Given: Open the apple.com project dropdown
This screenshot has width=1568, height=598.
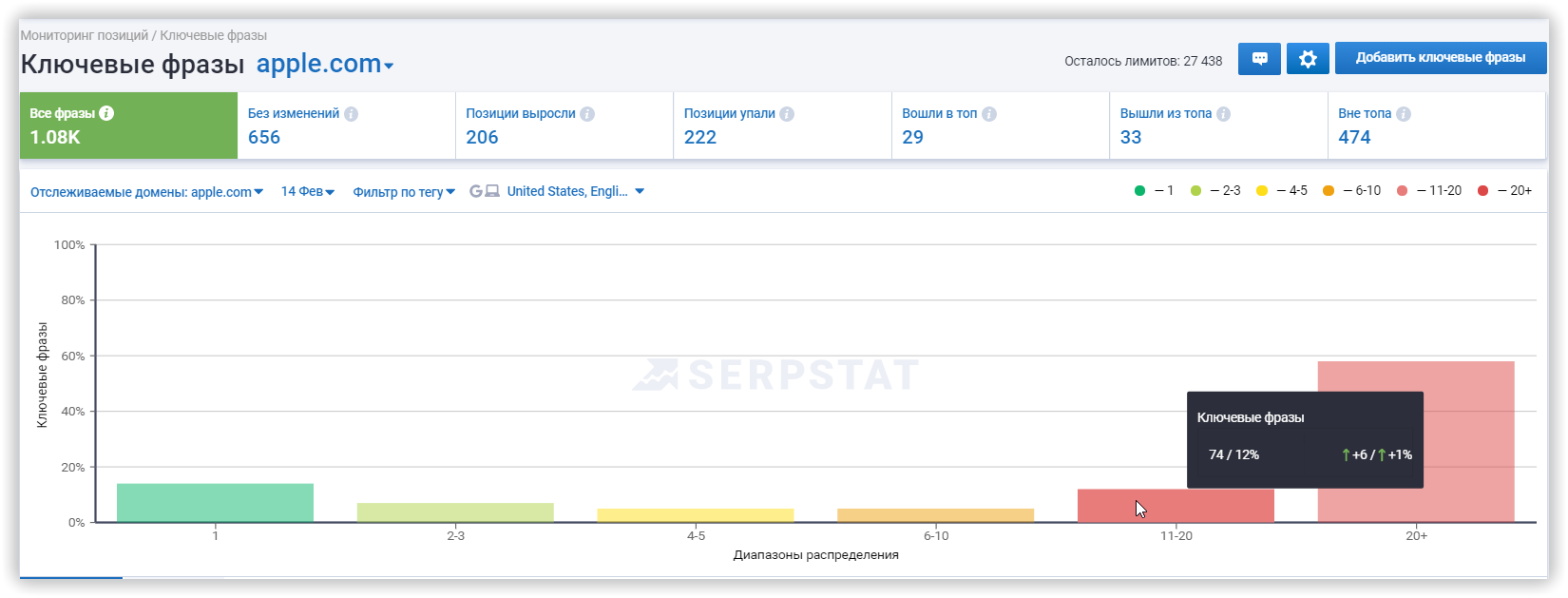Looking at the screenshot, I should pos(325,64).
